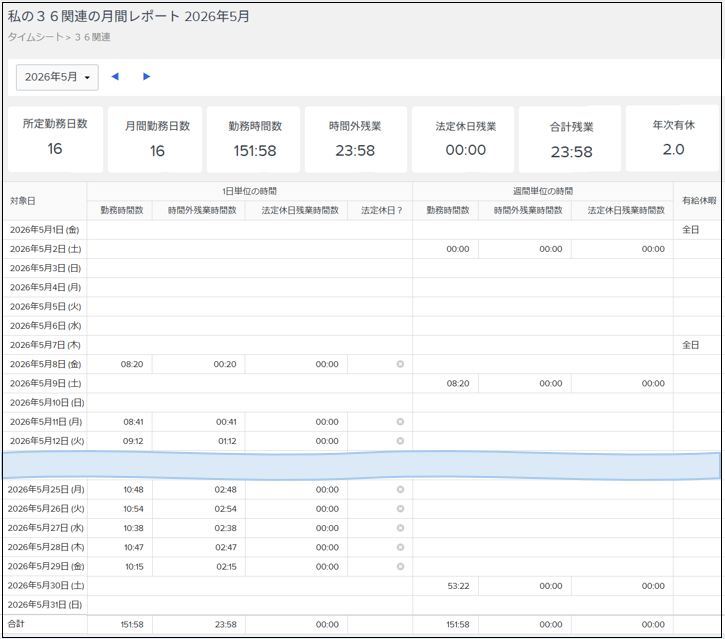
Task: Click legal holiday marker for 2026年5月28日 row
Action: tap(400, 547)
